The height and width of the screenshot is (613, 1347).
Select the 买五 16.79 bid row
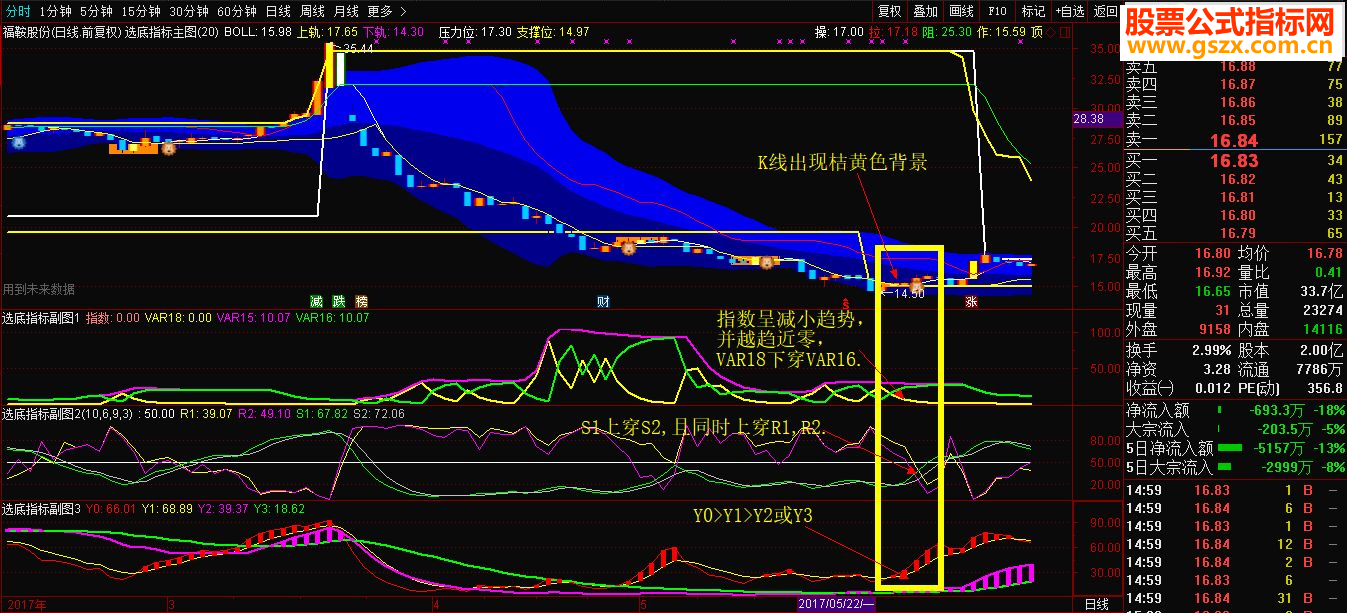(1234, 233)
